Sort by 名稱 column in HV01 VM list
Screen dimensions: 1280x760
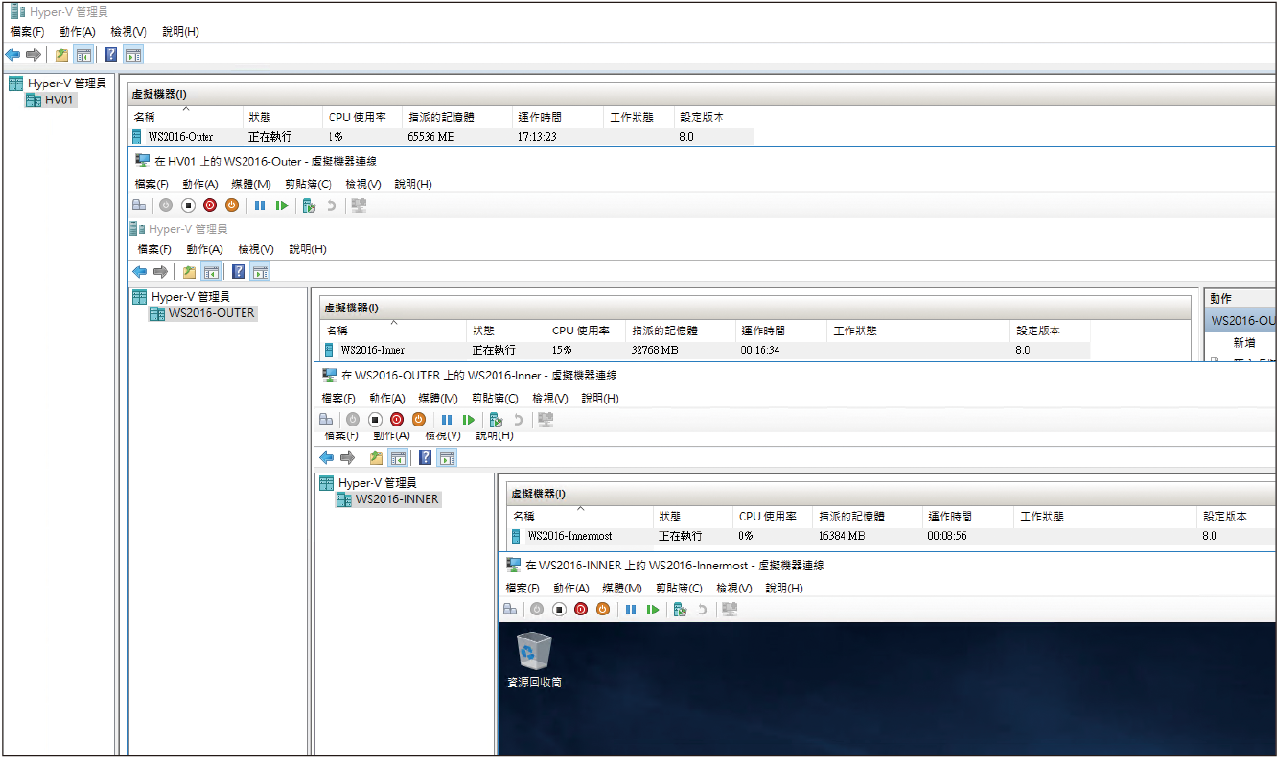[186, 117]
